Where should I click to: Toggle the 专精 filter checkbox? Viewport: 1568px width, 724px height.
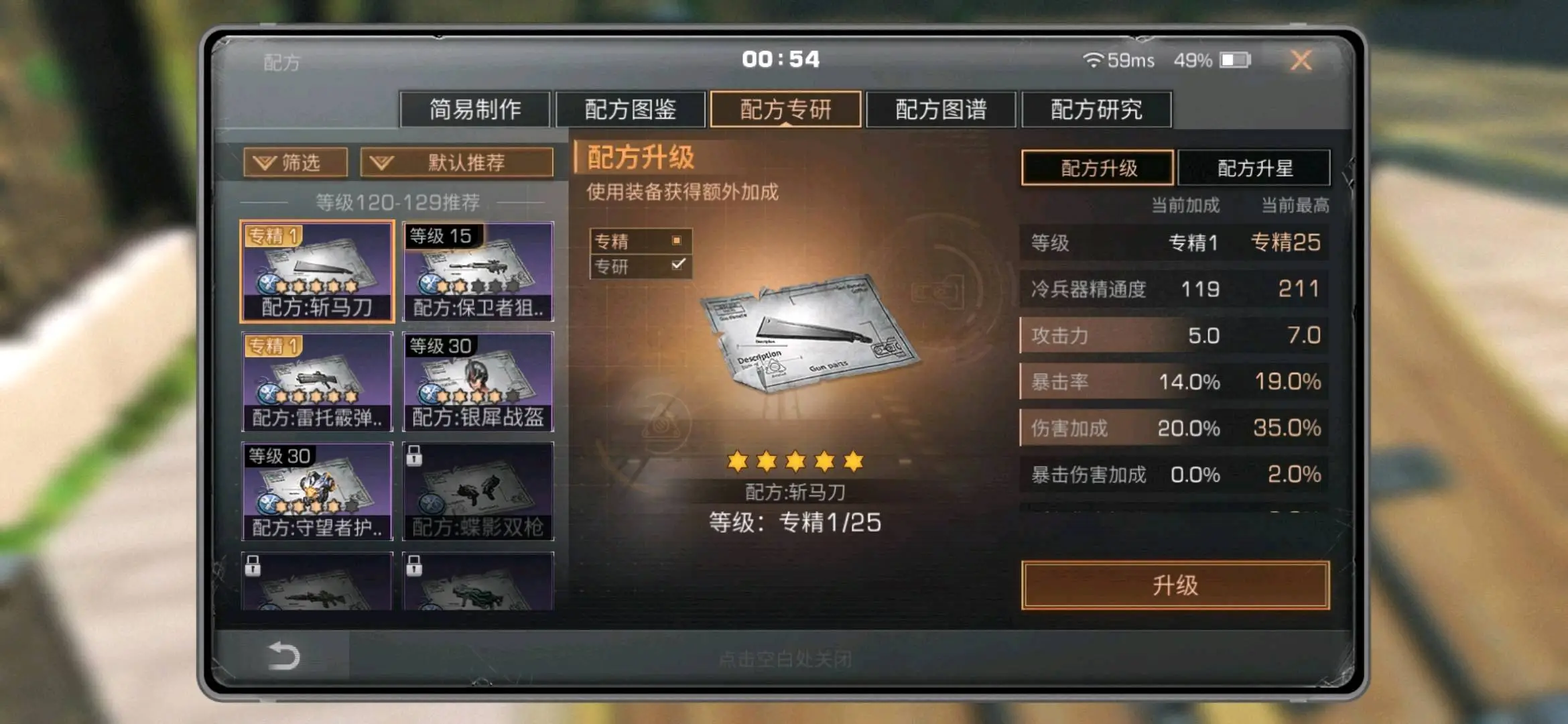coord(677,240)
